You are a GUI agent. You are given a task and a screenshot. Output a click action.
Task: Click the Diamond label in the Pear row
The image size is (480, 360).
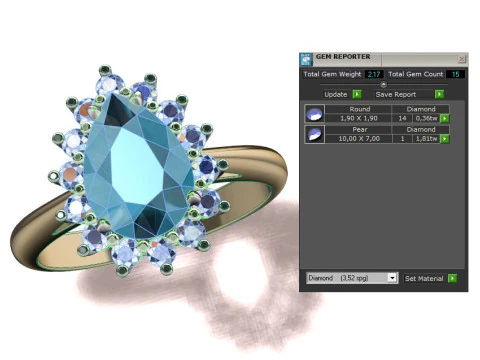421,129
